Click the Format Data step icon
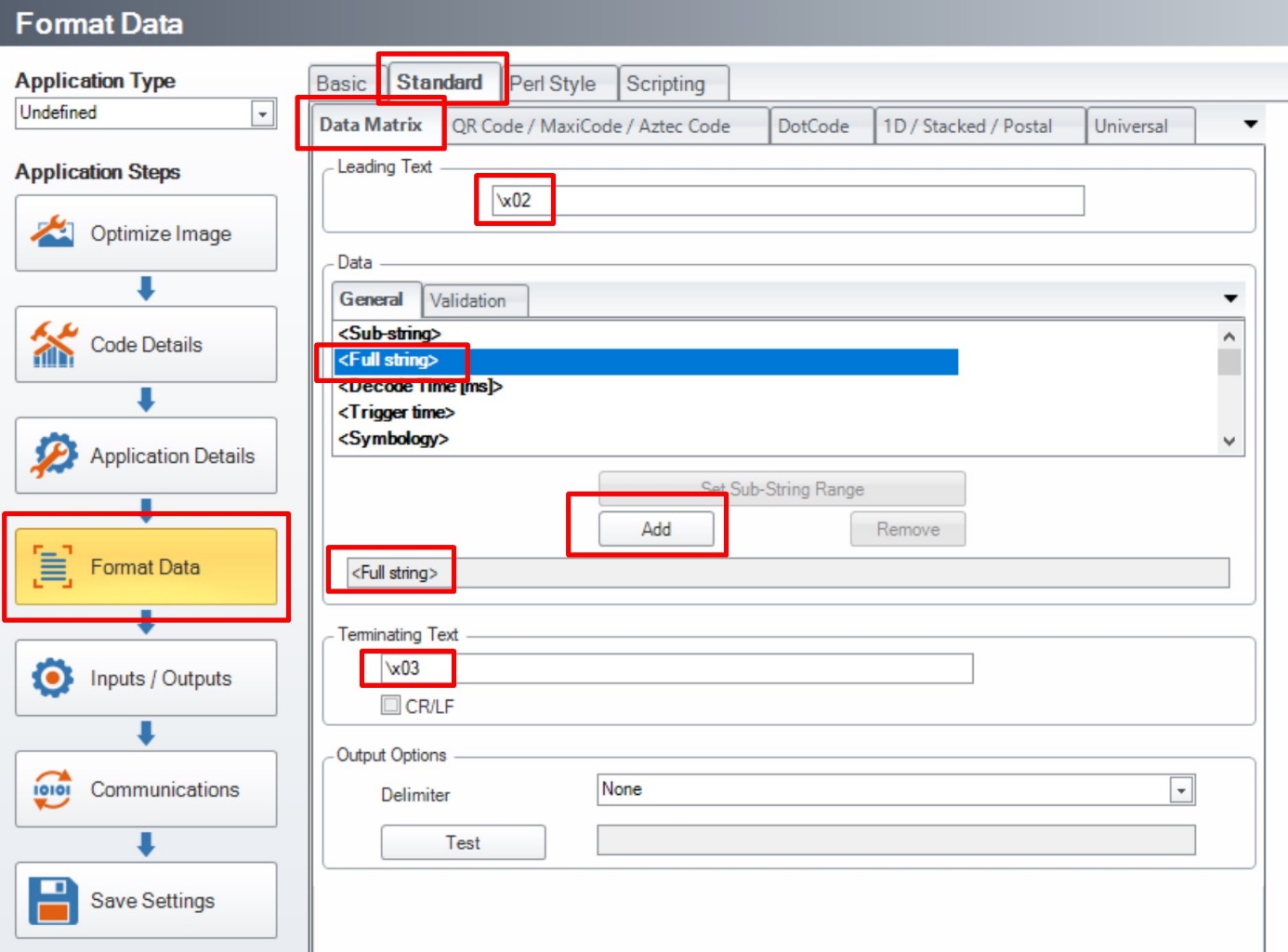The height and width of the screenshot is (952, 1288). tap(53, 567)
